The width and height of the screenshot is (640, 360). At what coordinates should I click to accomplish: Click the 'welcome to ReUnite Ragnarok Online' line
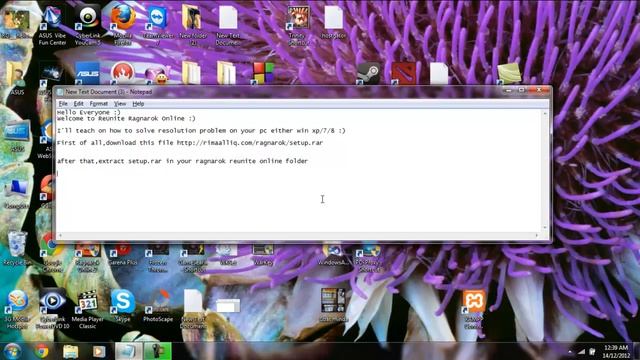[x=126, y=118]
